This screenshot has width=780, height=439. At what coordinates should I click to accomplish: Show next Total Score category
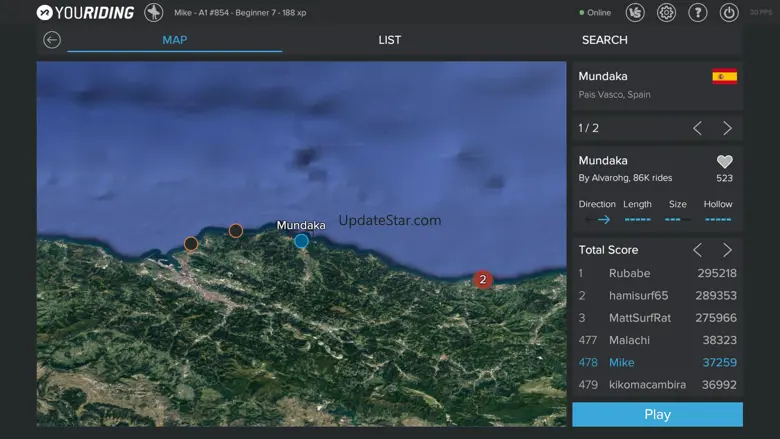(x=727, y=250)
